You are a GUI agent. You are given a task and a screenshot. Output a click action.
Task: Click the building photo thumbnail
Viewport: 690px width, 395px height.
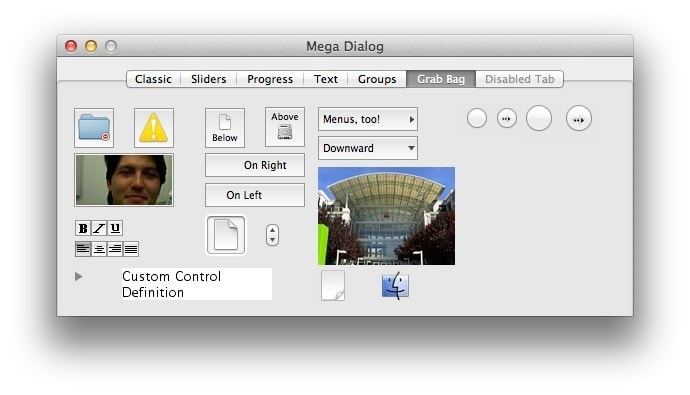pos(386,216)
